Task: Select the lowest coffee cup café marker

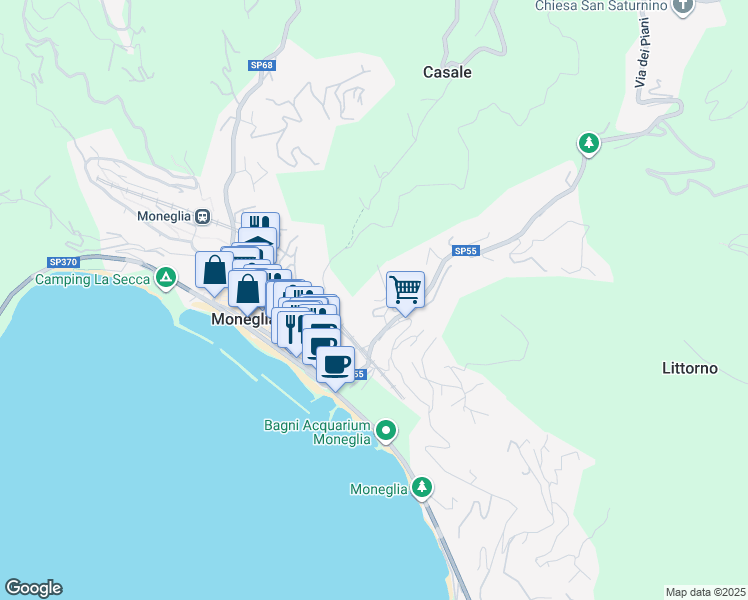Action: 335,366
